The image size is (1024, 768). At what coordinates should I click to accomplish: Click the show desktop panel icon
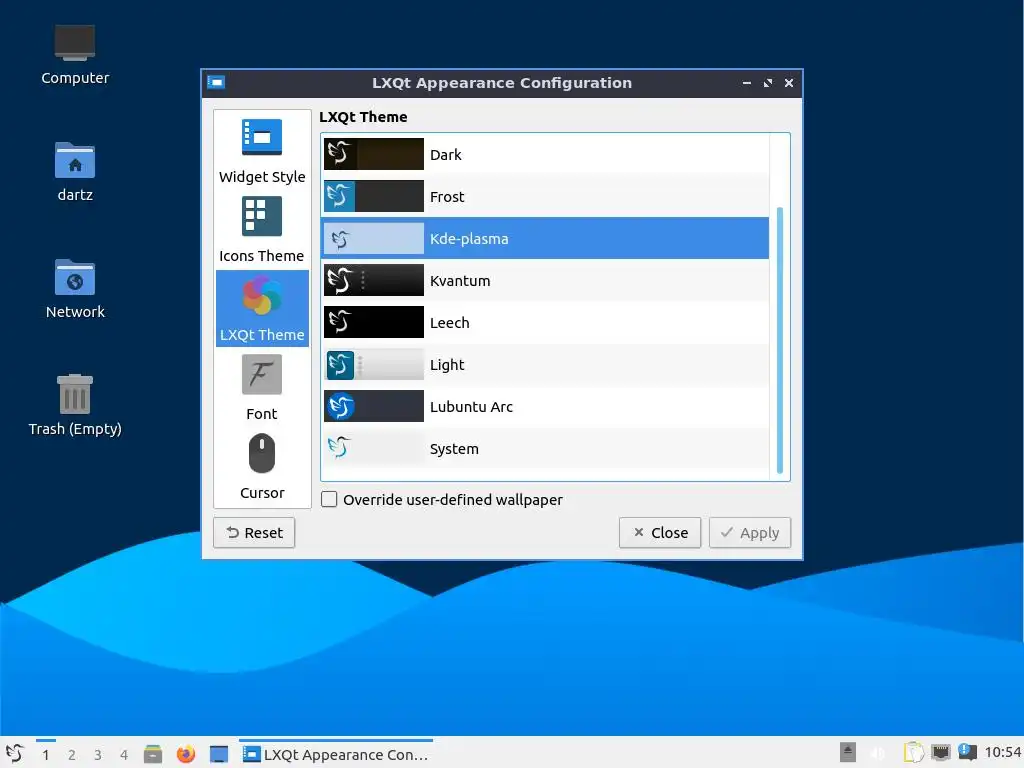219,754
